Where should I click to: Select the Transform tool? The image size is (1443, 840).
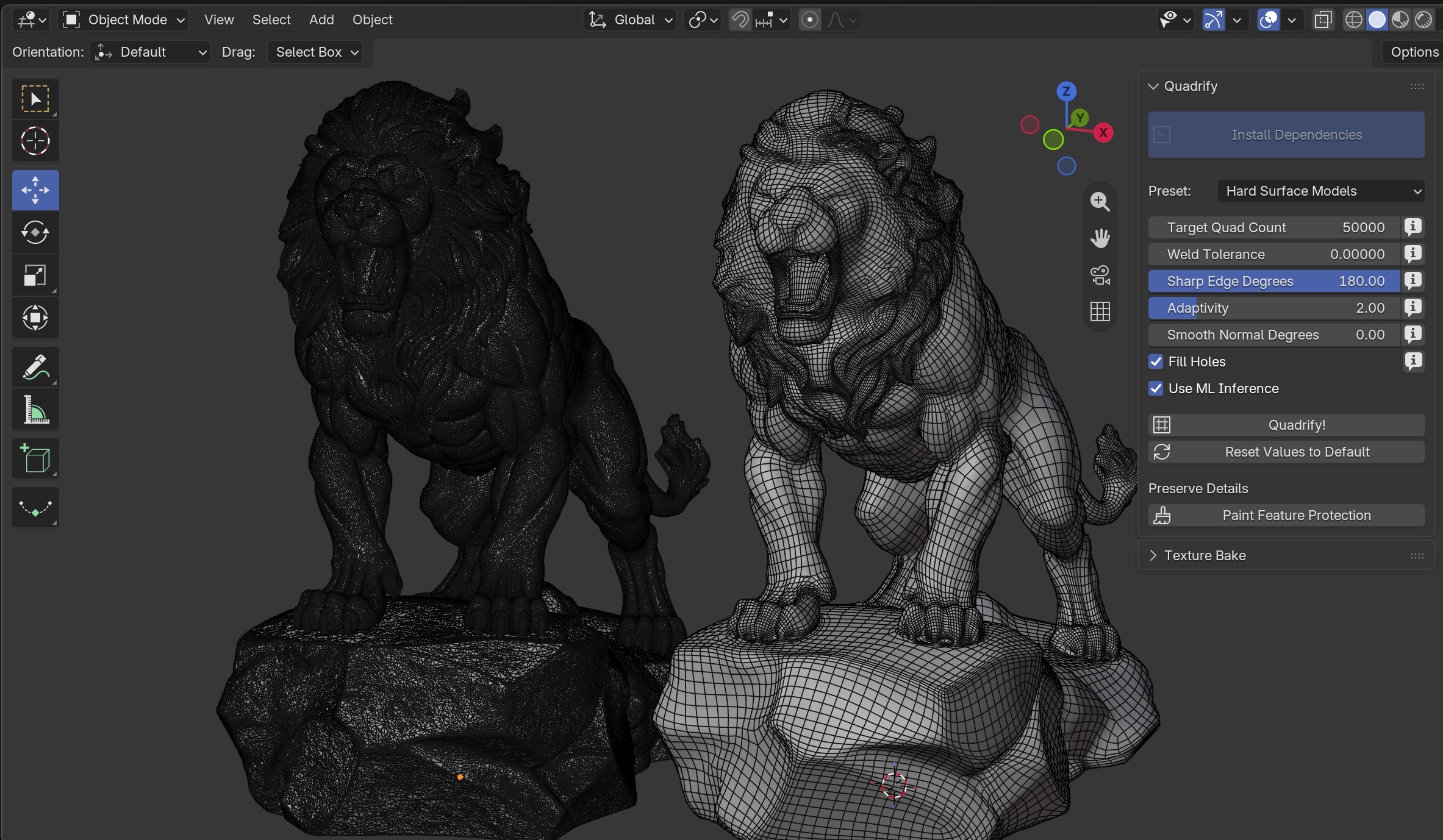tap(35, 318)
